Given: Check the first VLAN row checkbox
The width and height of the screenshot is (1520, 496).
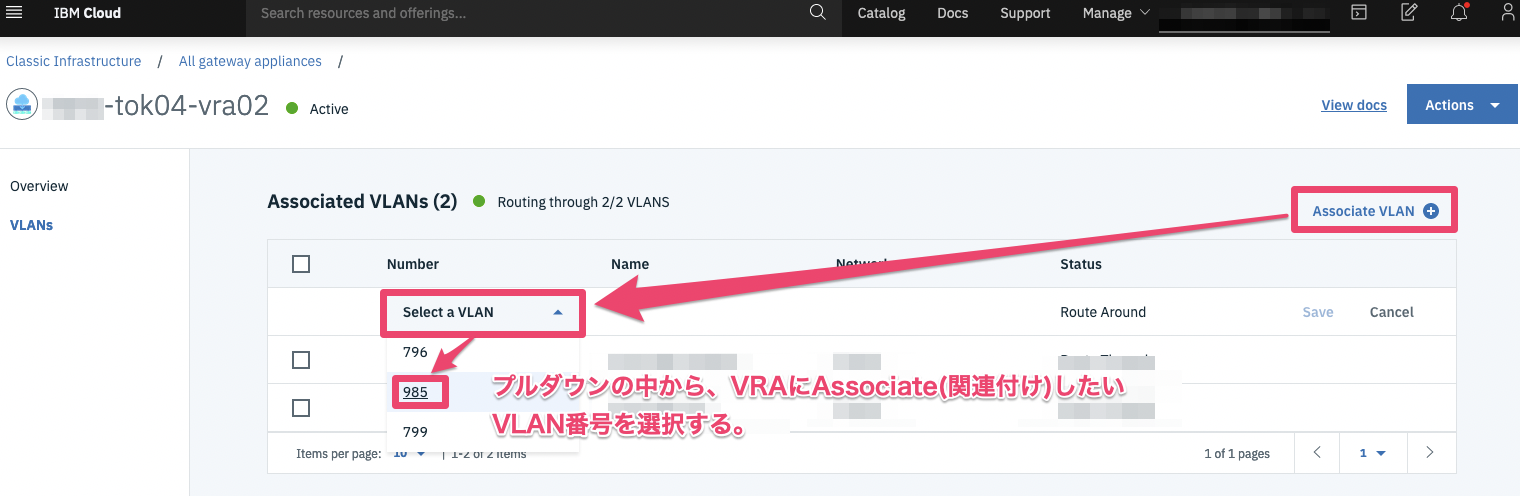Looking at the screenshot, I should (x=301, y=360).
